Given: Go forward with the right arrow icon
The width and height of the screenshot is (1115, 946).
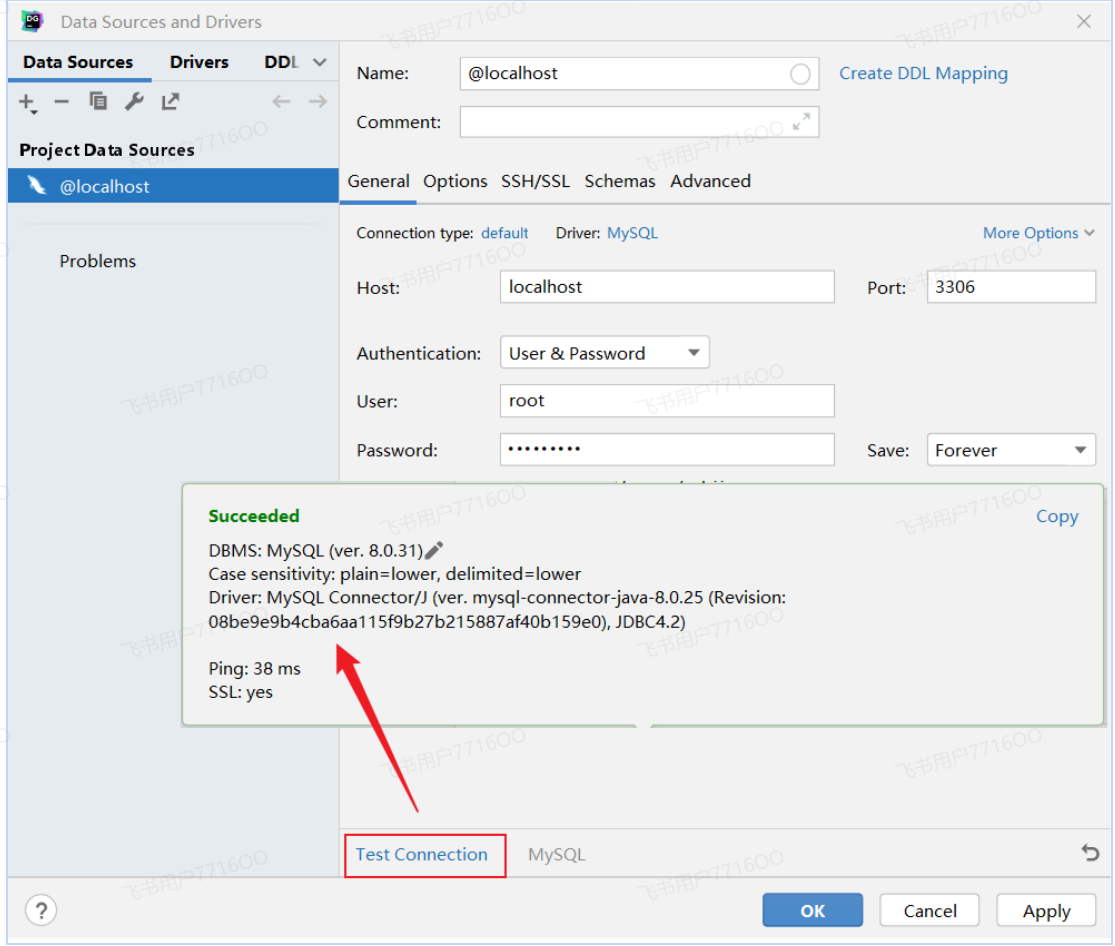Looking at the screenshot, I should coord(318,102).
